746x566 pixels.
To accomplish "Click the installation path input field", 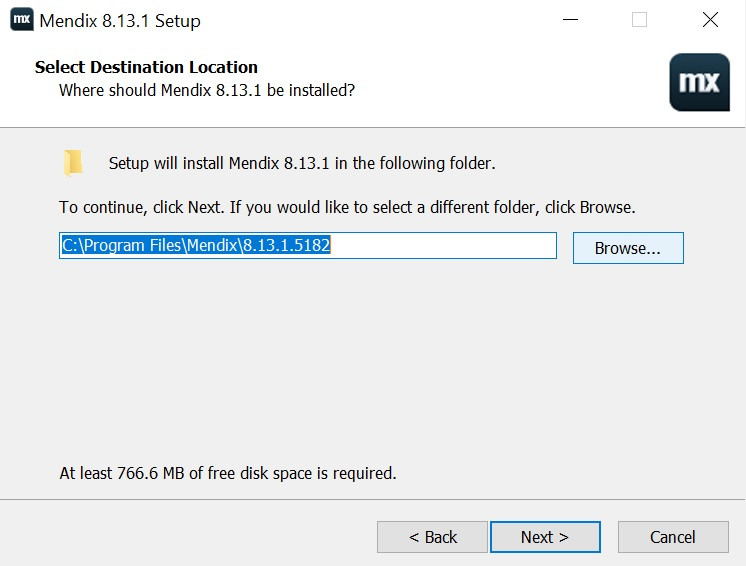I will 308,245.
